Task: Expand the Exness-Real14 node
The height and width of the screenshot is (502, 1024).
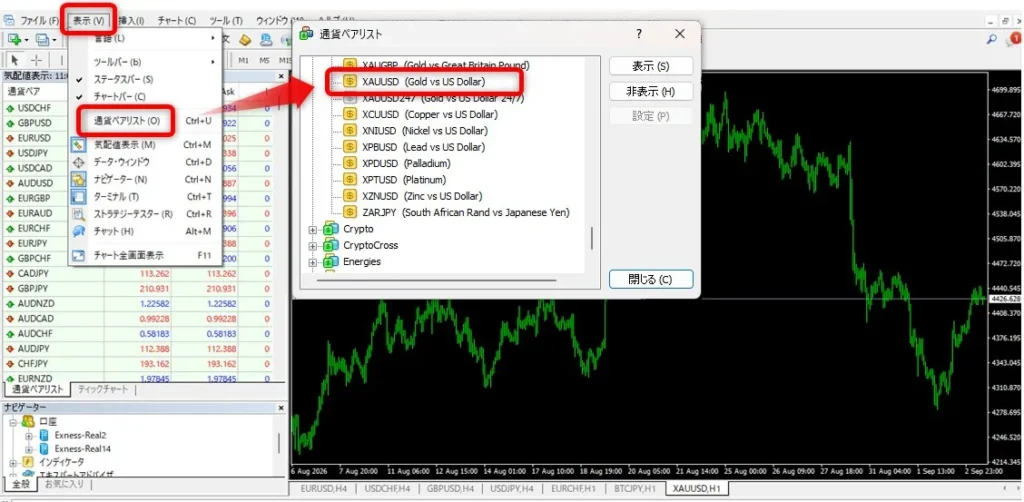Action: [29, 449]
